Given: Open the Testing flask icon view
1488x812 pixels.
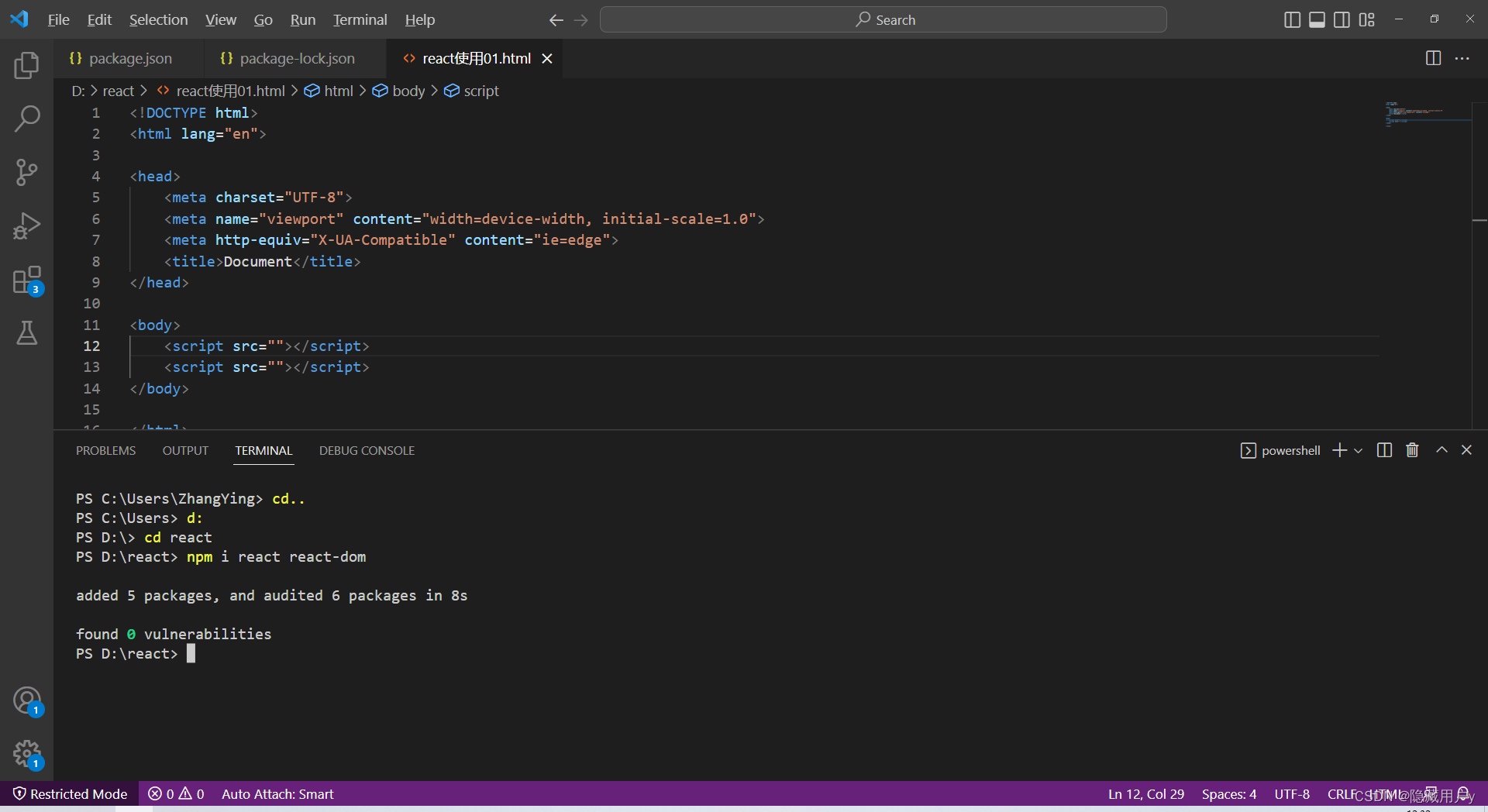Looking at the screenshot, I should 26,333.
